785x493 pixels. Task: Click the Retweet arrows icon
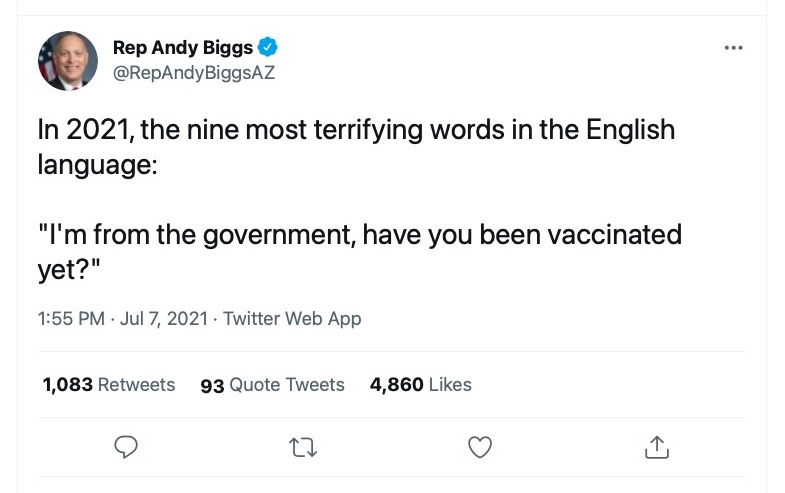303,448
